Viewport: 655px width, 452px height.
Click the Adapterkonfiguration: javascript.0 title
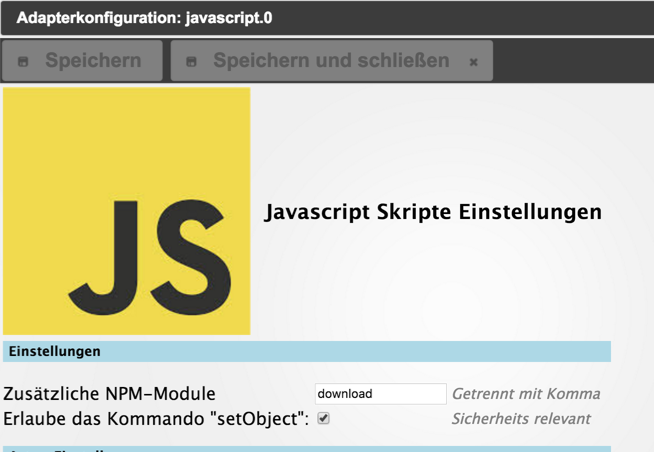(145, 18)
